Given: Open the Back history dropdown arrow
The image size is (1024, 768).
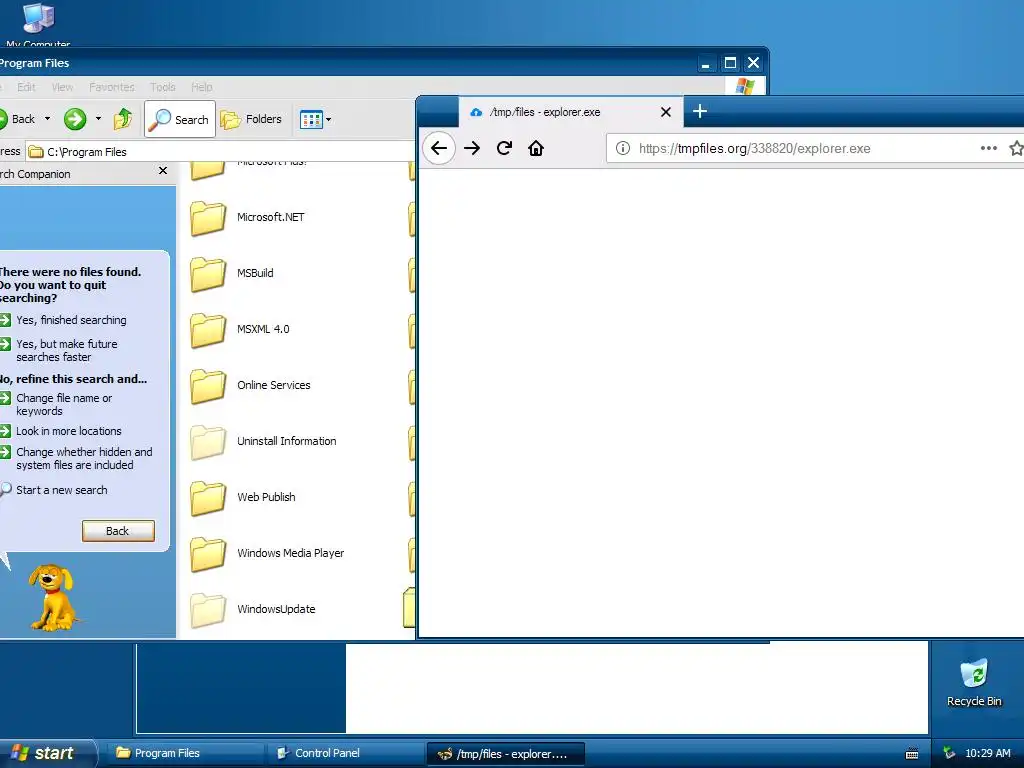Looking at the screenshot, I should (x=47, y=119).
